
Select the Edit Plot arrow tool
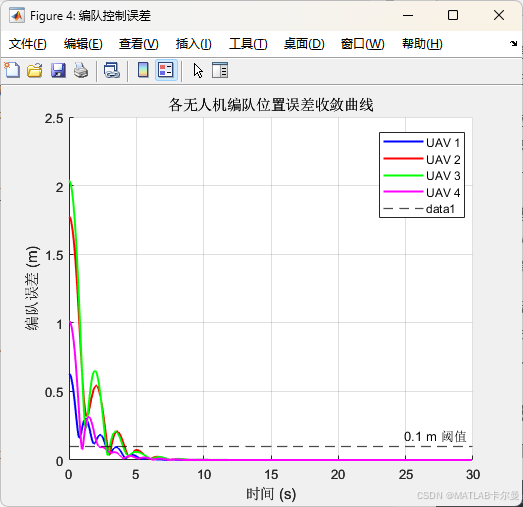(198, 71)
